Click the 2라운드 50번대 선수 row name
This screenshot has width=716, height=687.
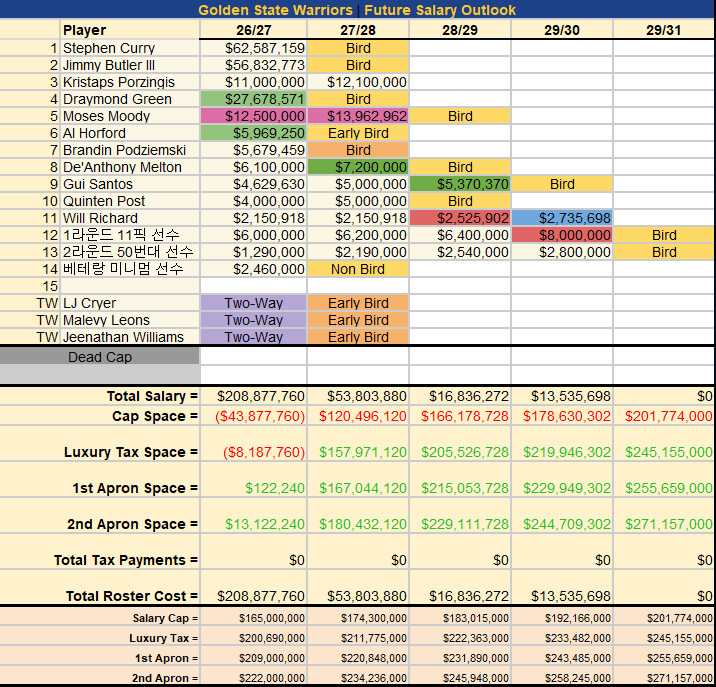click(x=130, y=252)
